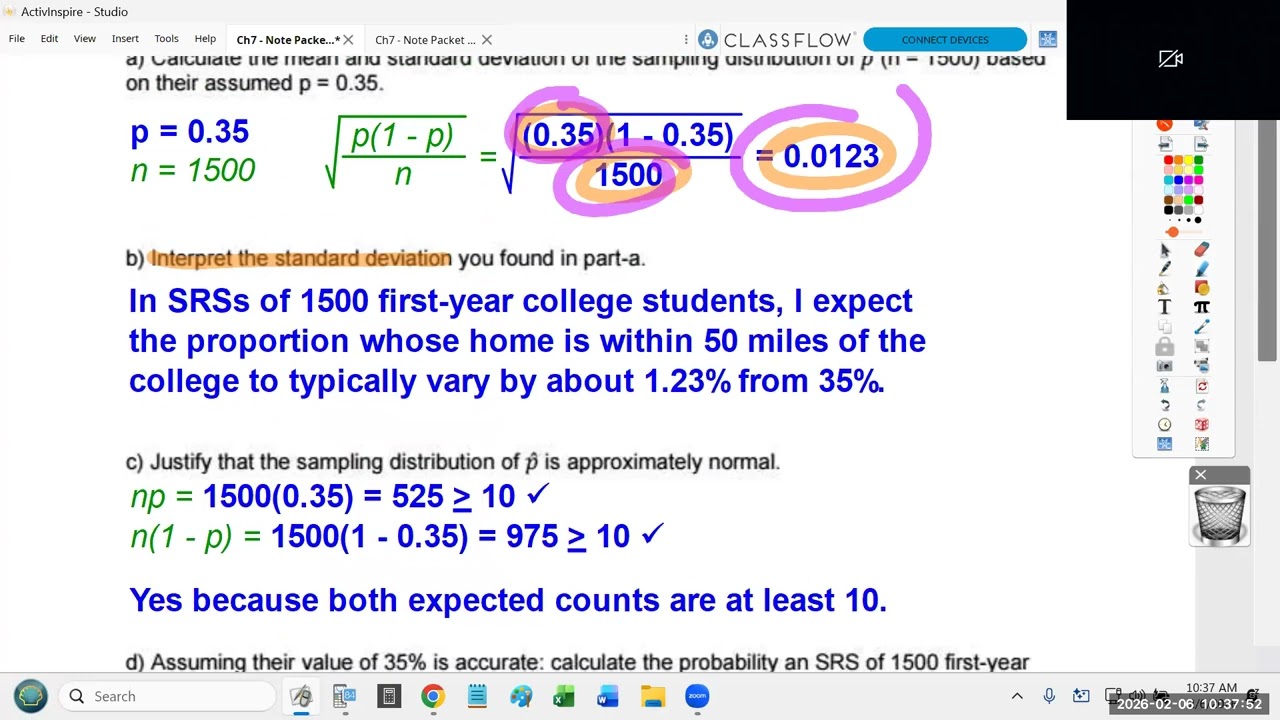This screenshot has width=1280, height=720.
Task: Select the Highlighter tool
Action: (1202, 268)
